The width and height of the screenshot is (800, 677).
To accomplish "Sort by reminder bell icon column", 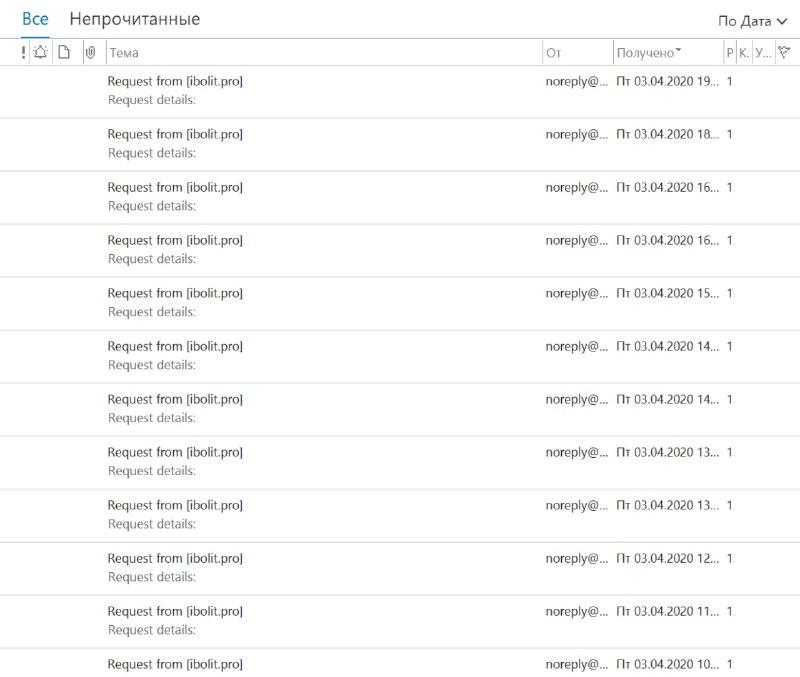I will click(x=40, y=52).
